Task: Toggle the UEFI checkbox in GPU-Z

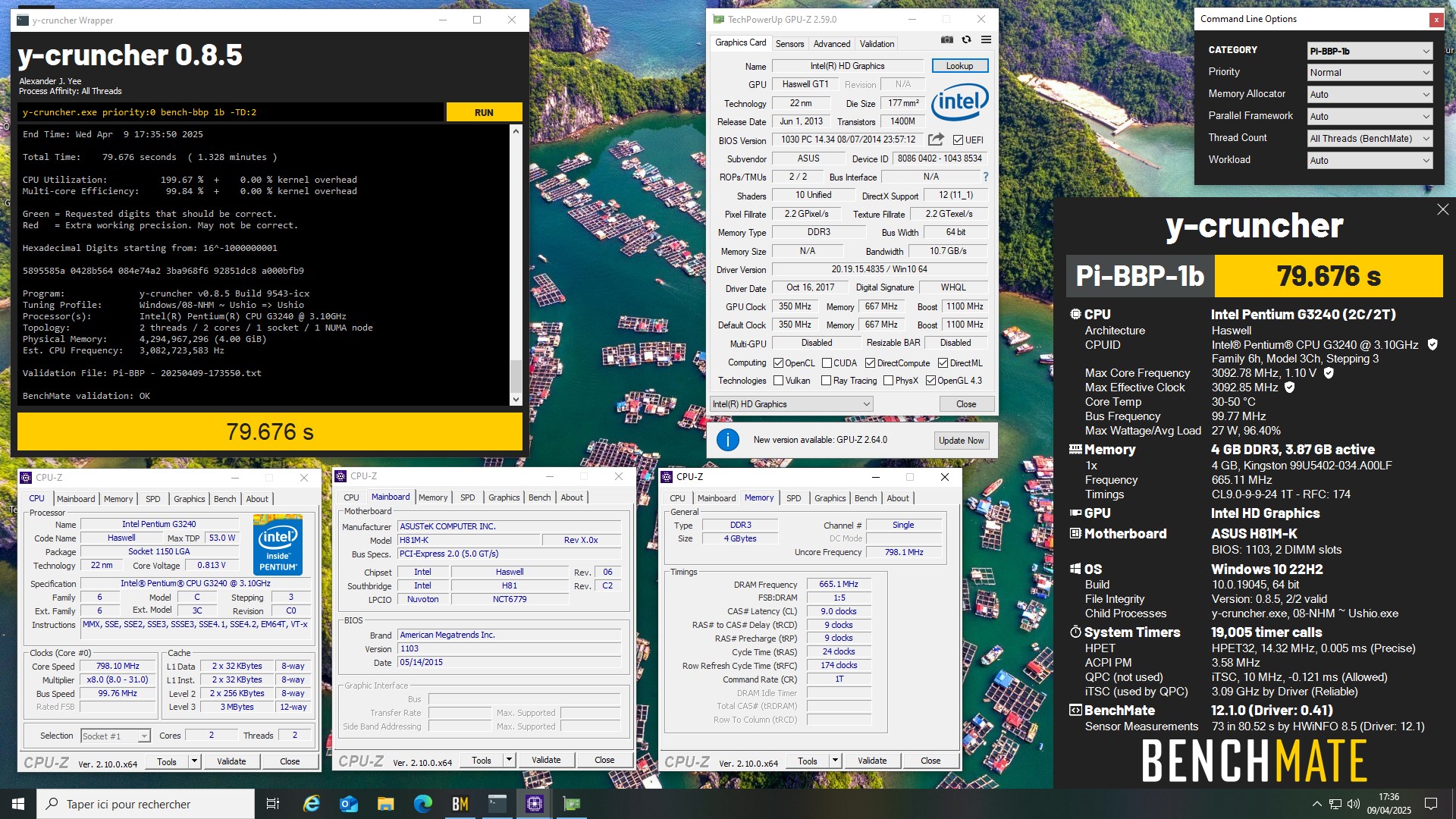Action: click(x=958, y=140)
